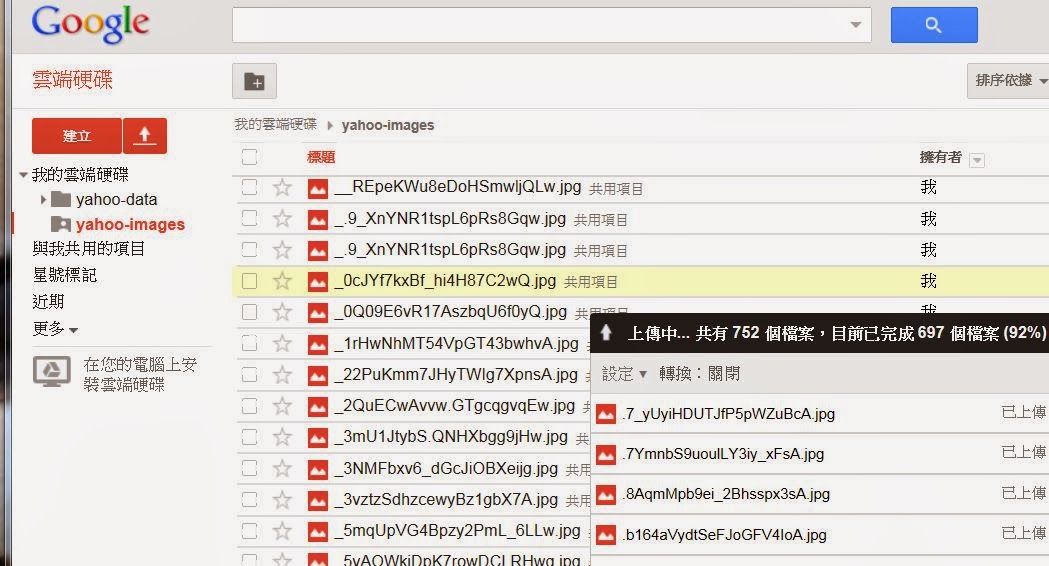Check the box for _3NMFbxv6_dGcJiOBXeijg.jpg

pos(250,468)
